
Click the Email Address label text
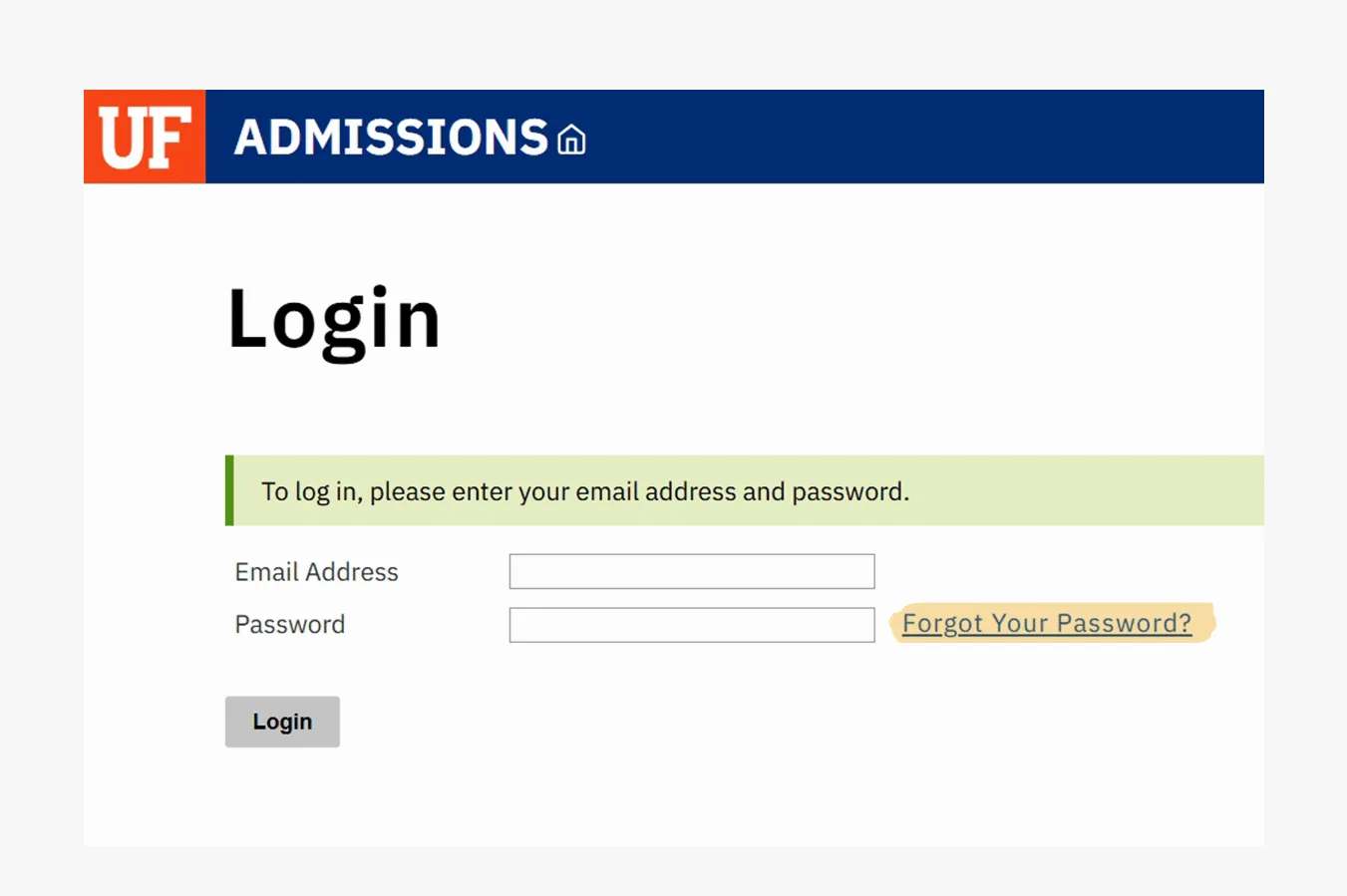click(x=316, y=572)
